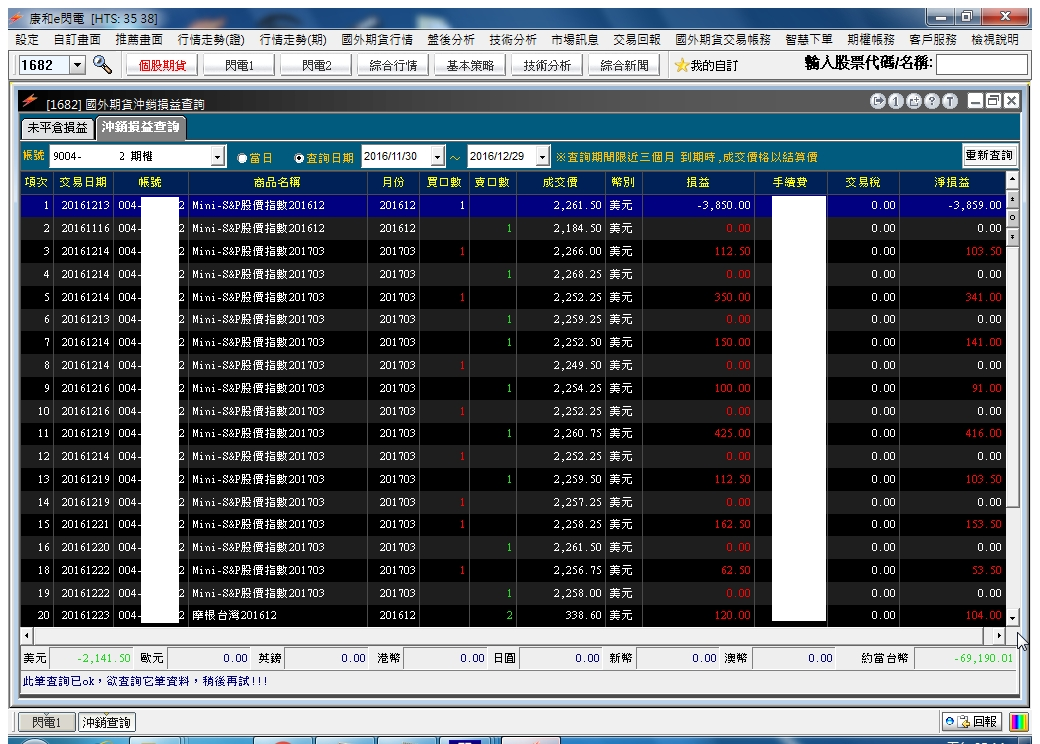Click the 交易日期 column header

click(83, 182)
